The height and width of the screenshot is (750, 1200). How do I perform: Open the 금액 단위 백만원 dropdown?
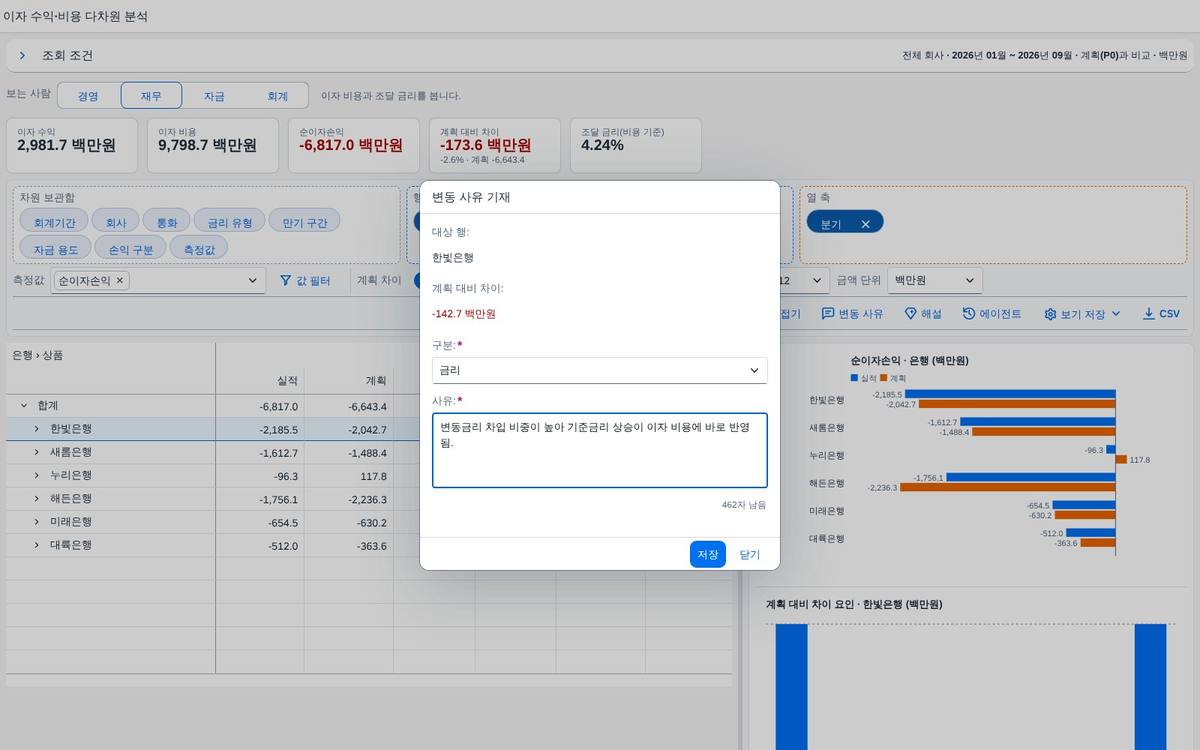(935, 281)
